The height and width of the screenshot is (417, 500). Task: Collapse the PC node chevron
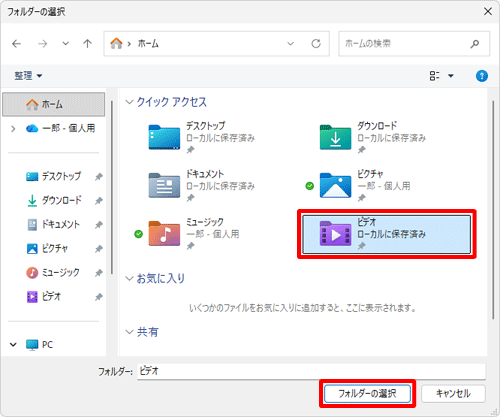pyautogui.click(x=13, y=345)
